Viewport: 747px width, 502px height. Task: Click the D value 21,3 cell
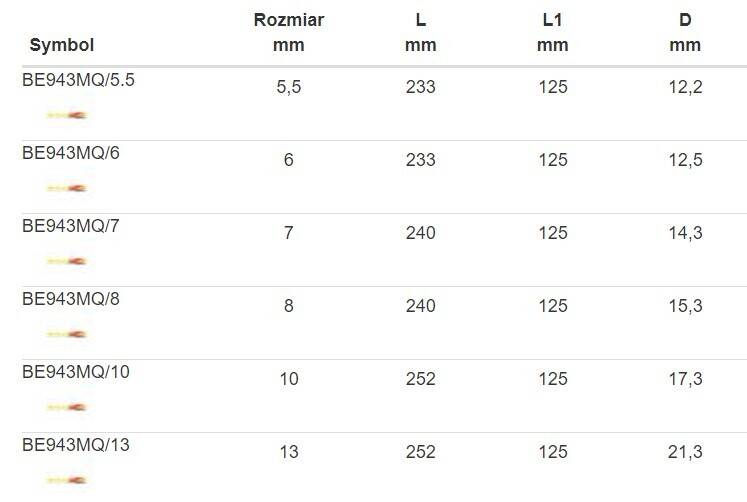click(685, 452)
